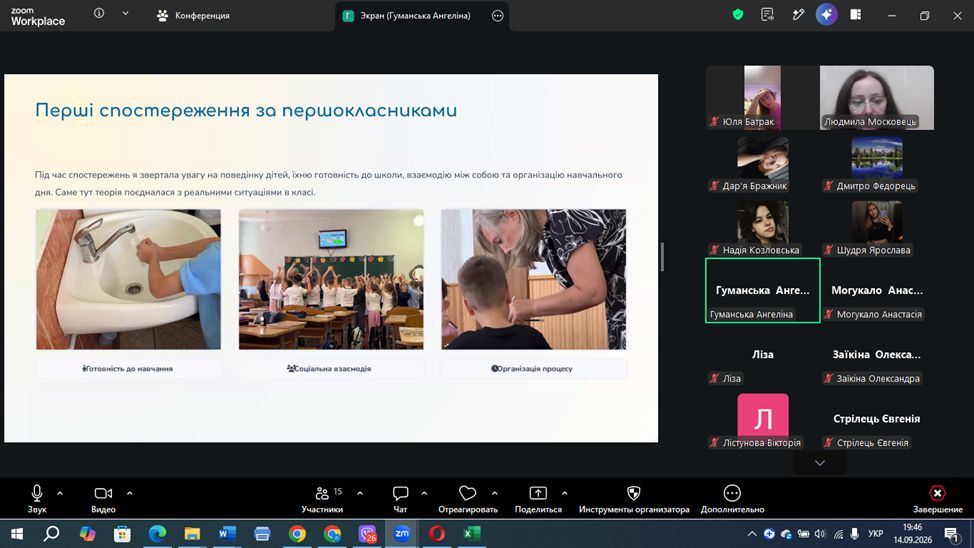Expand more participants chevron below gallery
This screenshot has height=548, width=974.
click(x=820, y=463)
